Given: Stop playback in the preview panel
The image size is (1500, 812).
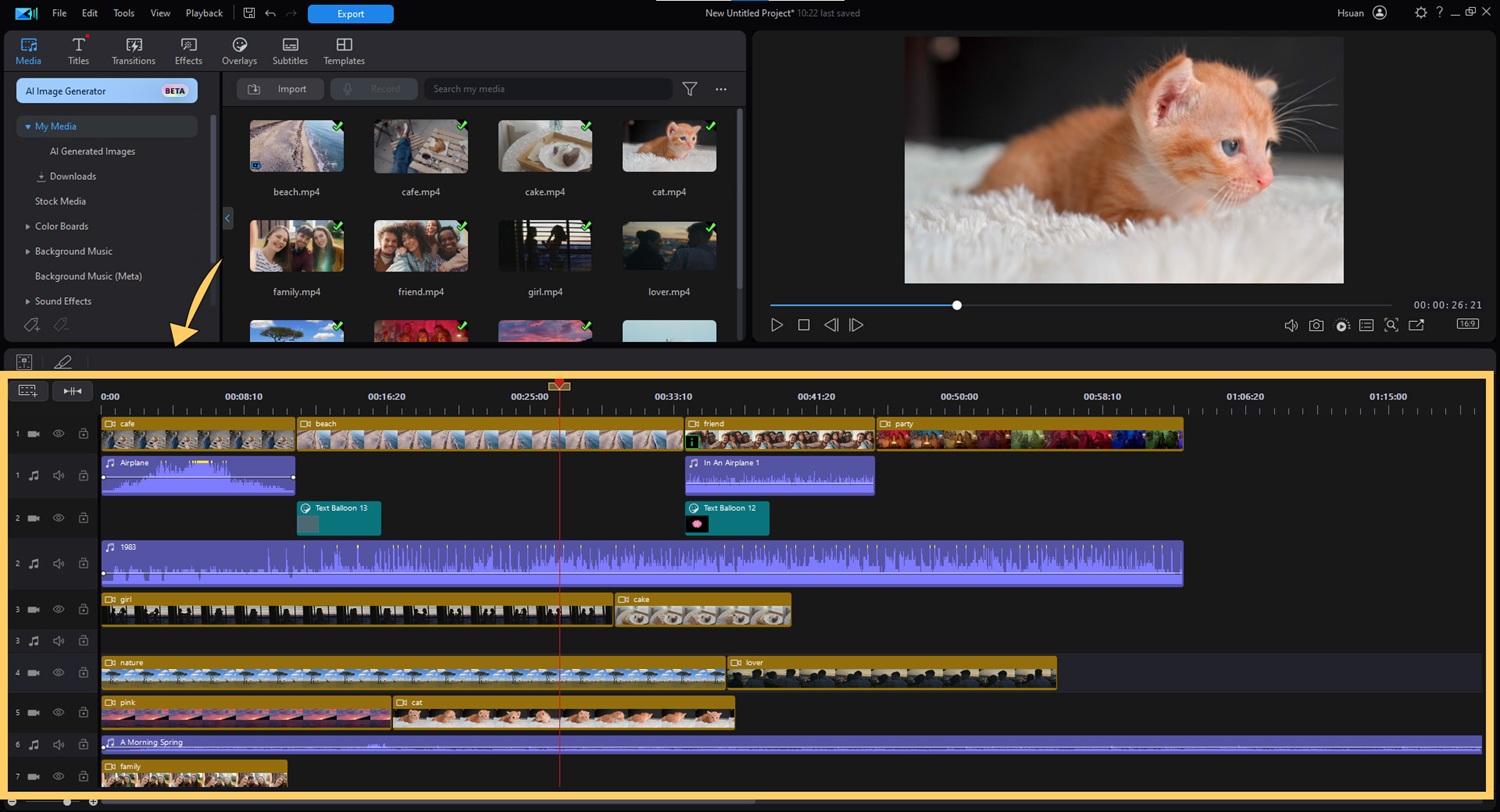Looking at the screenshot, I should click(x=803, y=325).
